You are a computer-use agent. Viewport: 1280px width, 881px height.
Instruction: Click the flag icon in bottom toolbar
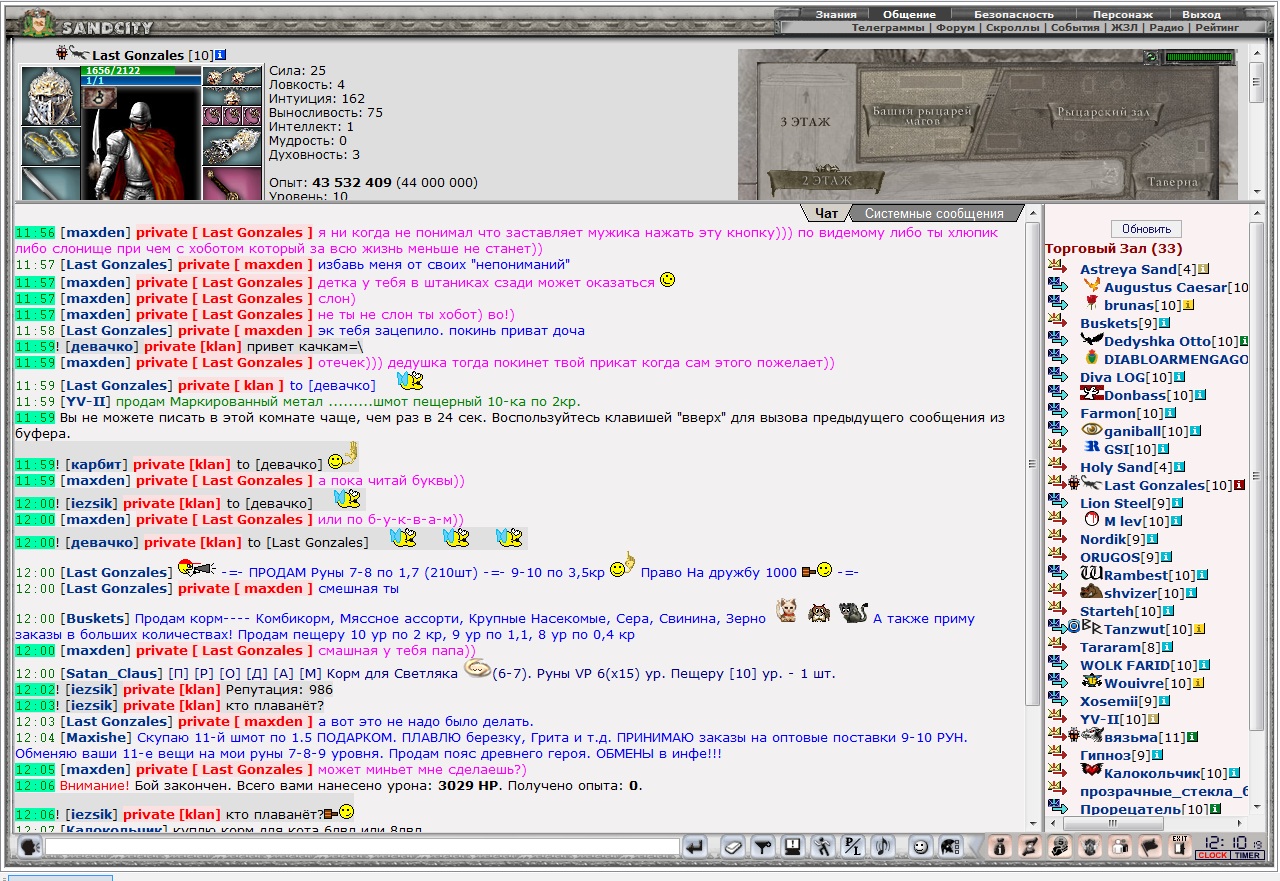tap(1150, 847)
